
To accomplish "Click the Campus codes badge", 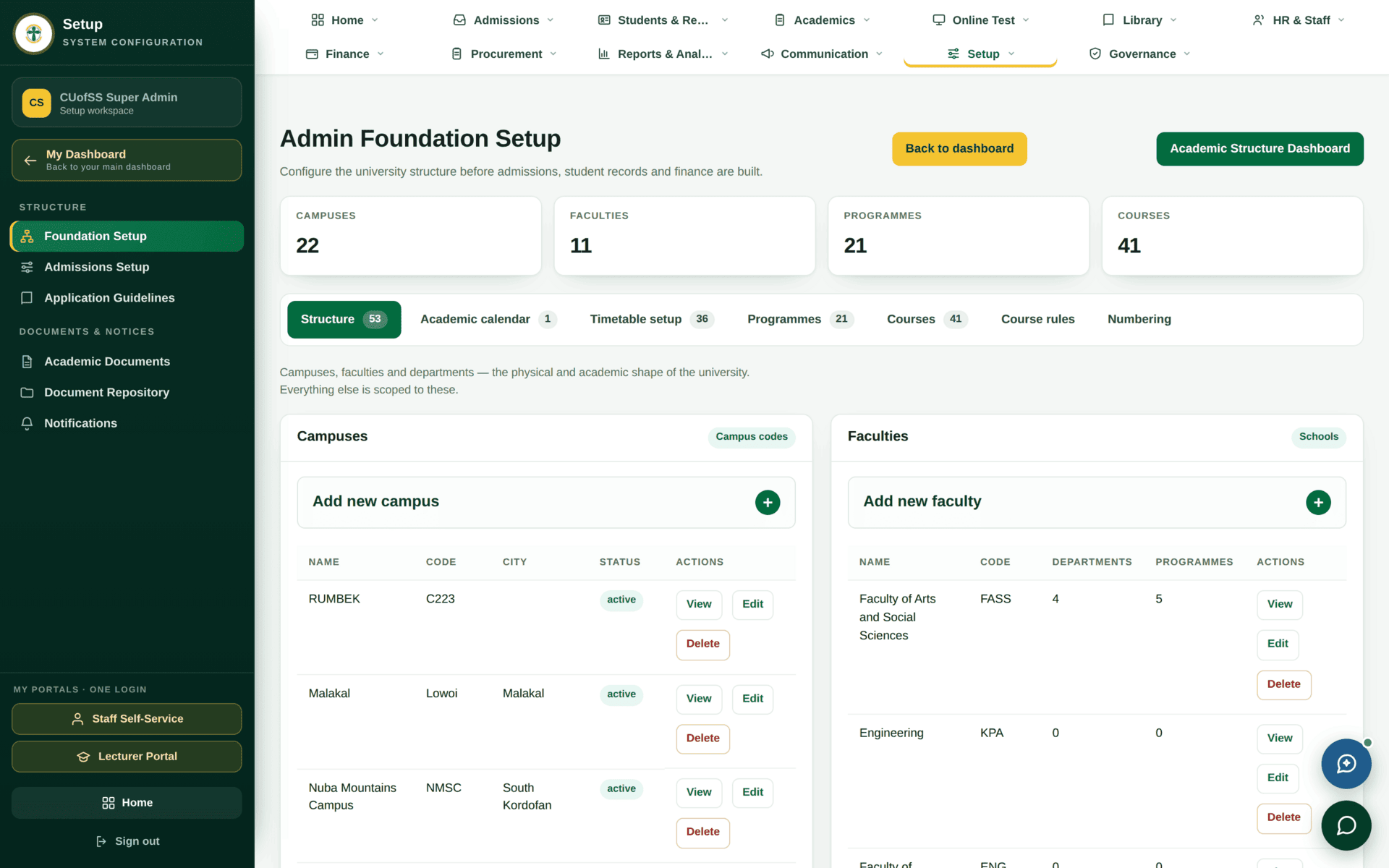I will (x=752, y=437).
